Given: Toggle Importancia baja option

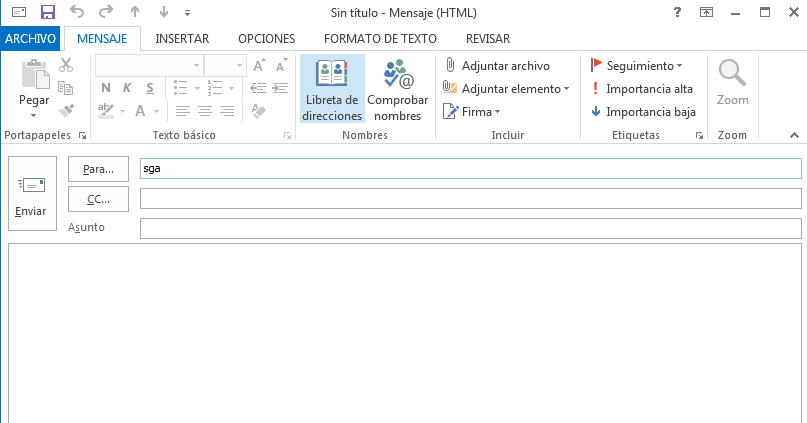Looking at the screenshot, I should pyautogui.click(x=642, y=112).
